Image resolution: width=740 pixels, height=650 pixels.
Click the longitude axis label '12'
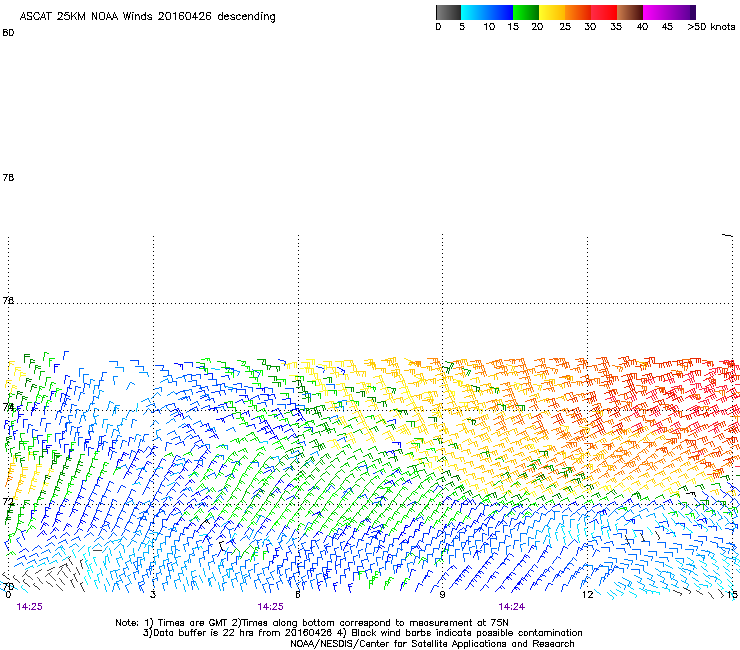pos(588,595)
